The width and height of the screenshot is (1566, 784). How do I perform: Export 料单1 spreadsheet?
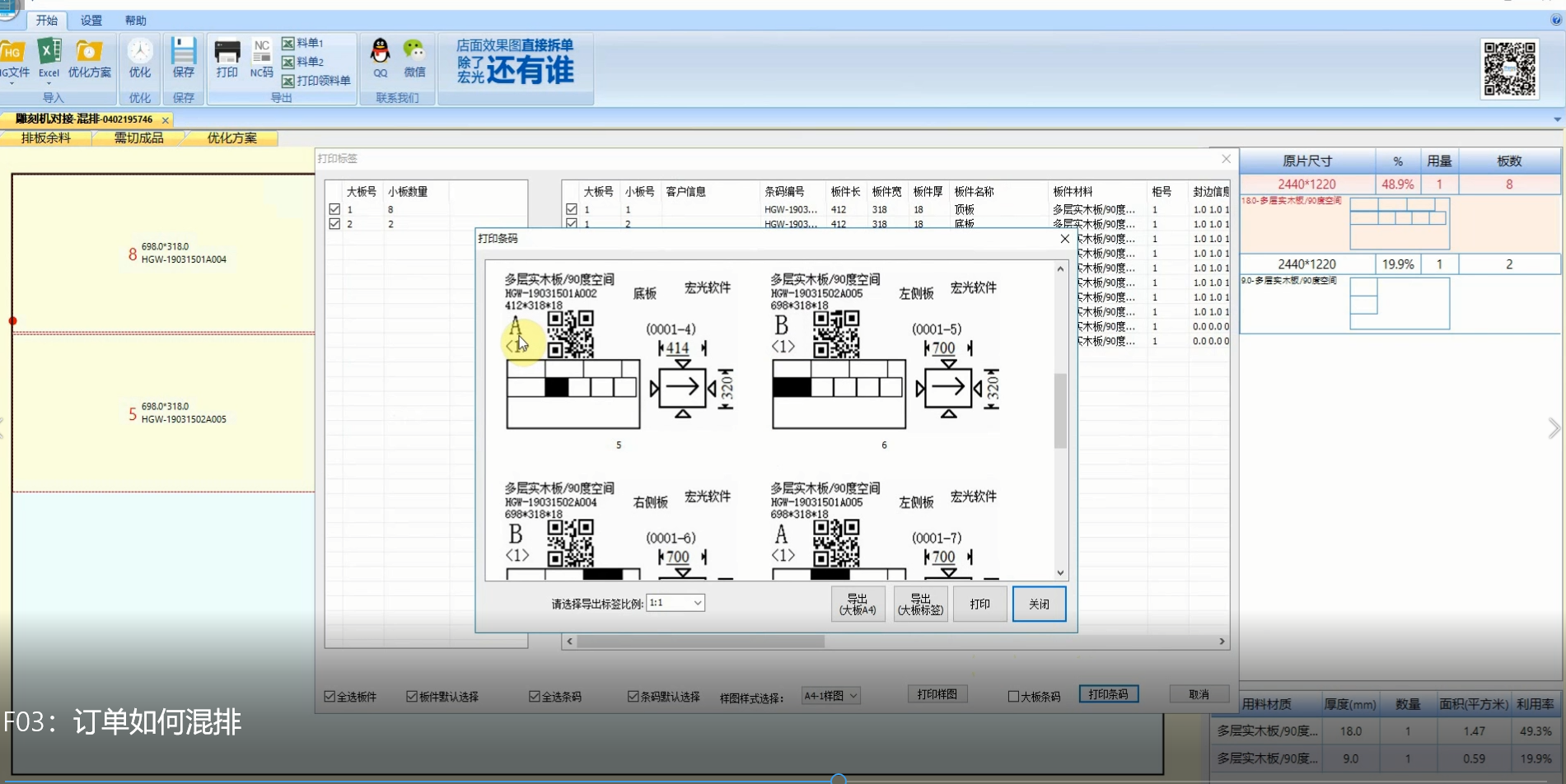303,43
